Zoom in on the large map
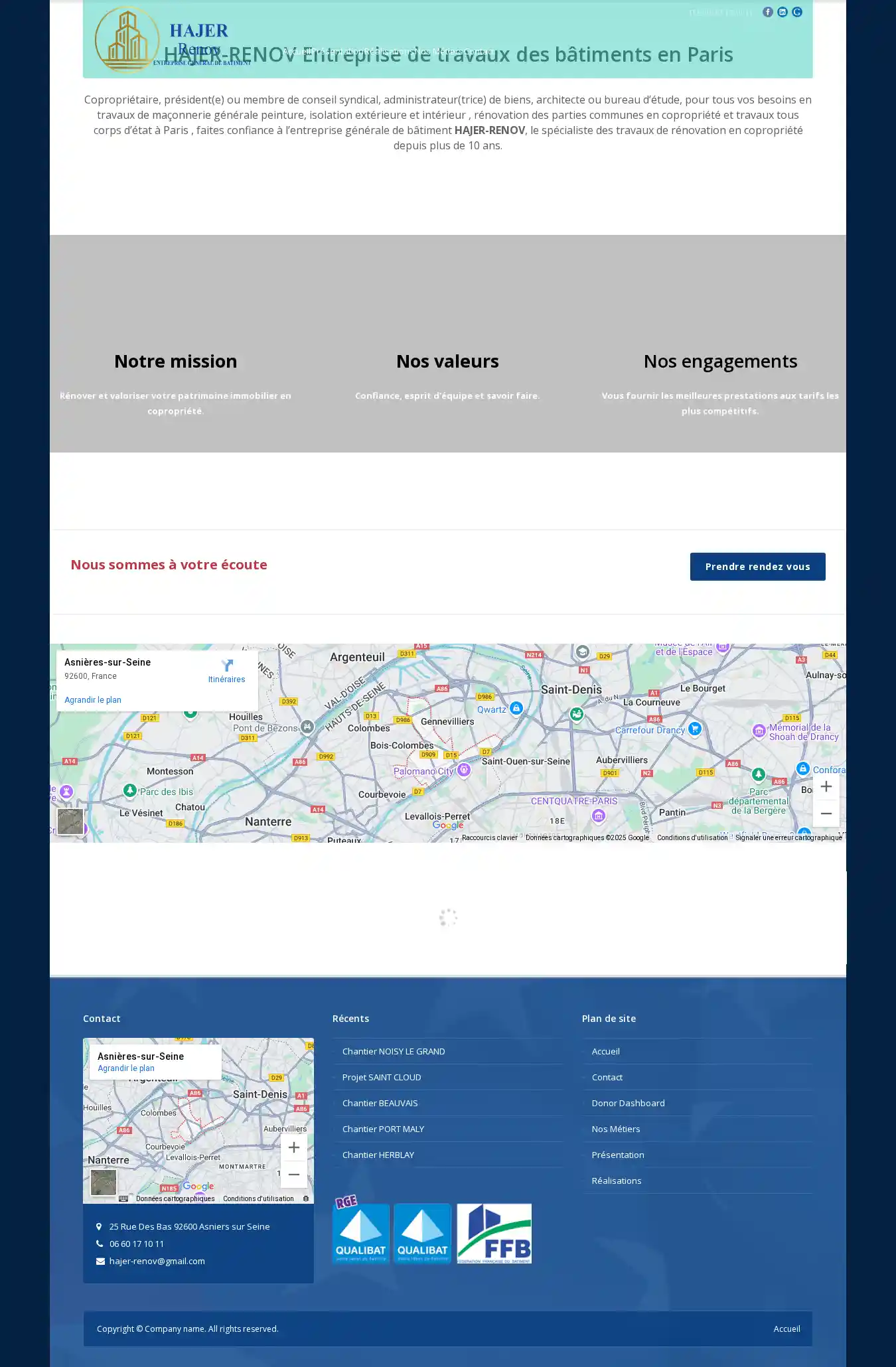 coord(826,786)
